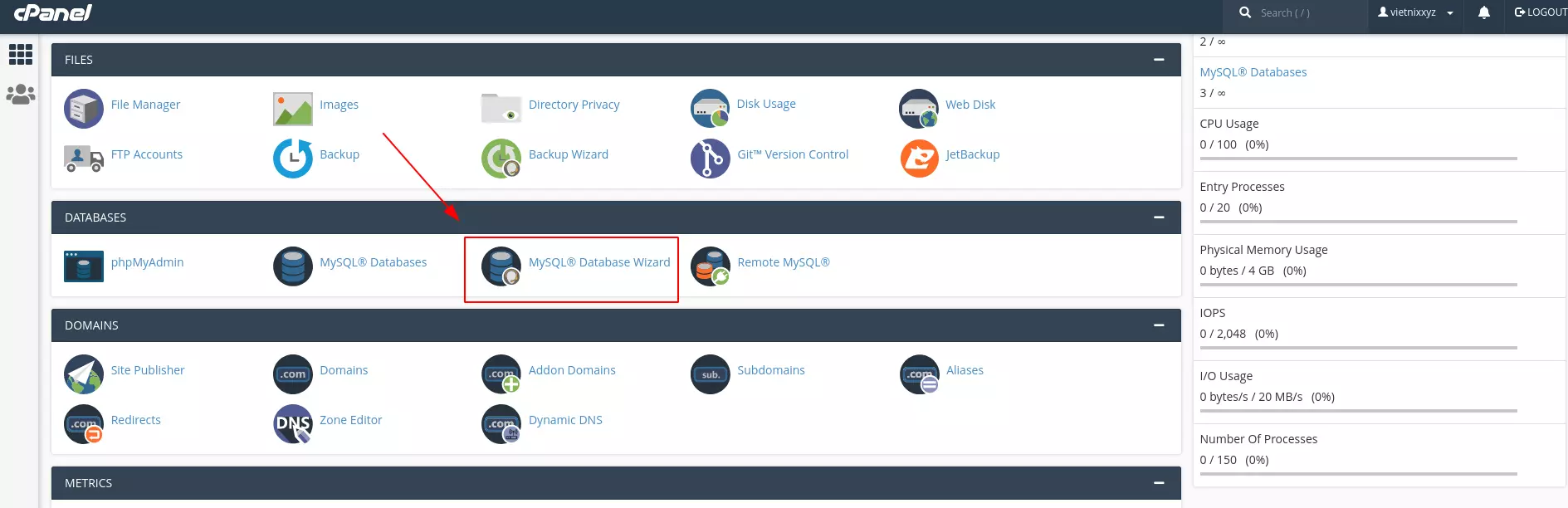Collapse the Domains section
Image resolution: width=1568 pixels, height=508 pixels.
pos(1159,325)
